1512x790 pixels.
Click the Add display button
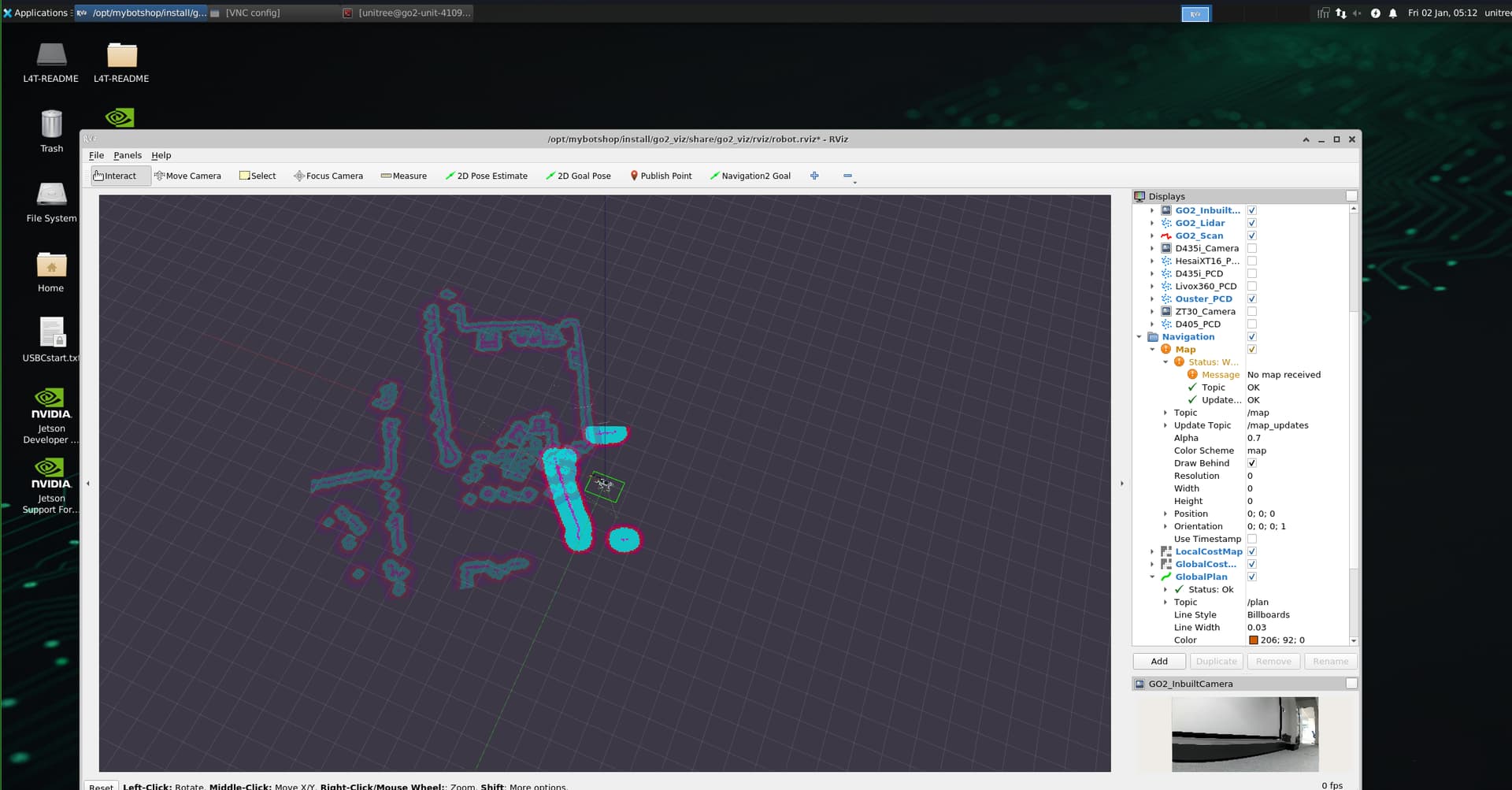[1159, 661]
